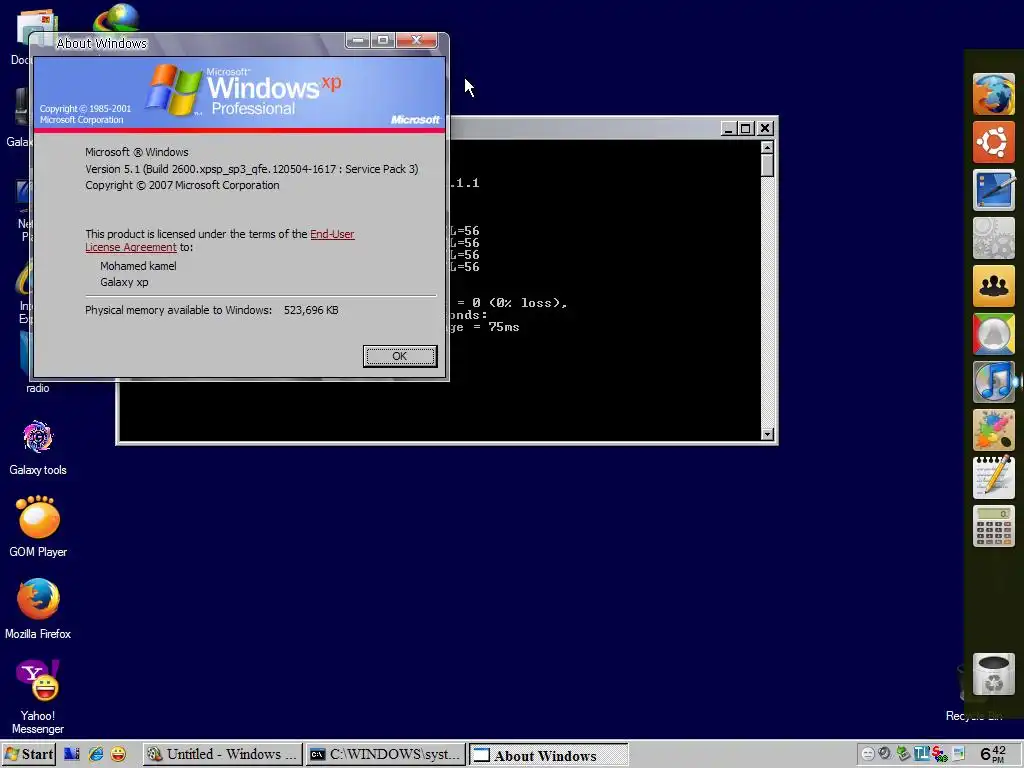
Task: Click command prompt scrollbar up arrow
Action: (x=767, y=148)
